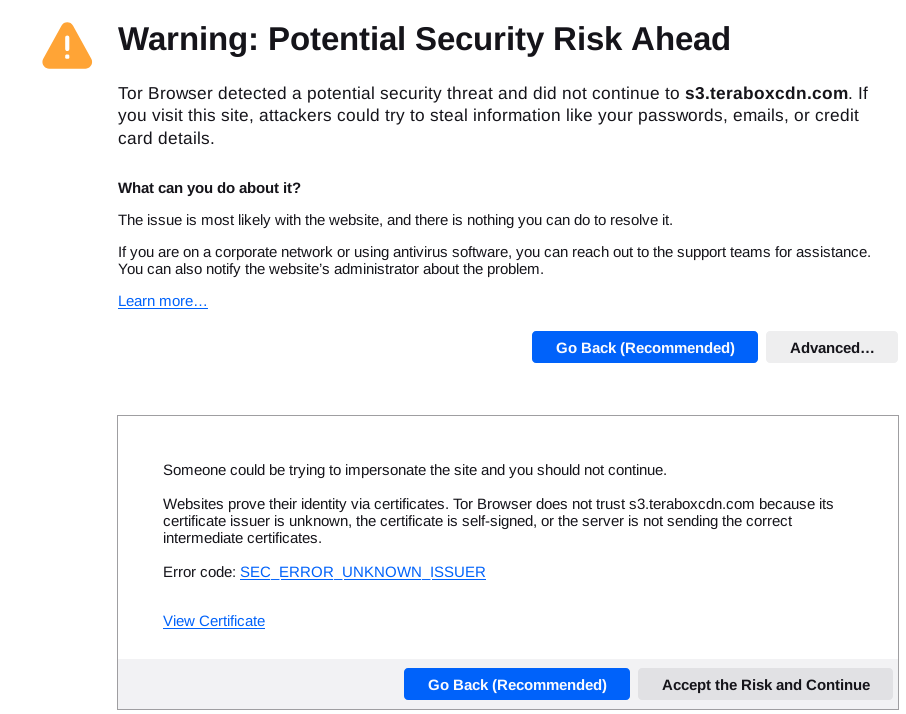Screen dimensions: 906x714
Task: Click Go Back (Recommended) beside Accept the Risk
Action: point(517,685)
